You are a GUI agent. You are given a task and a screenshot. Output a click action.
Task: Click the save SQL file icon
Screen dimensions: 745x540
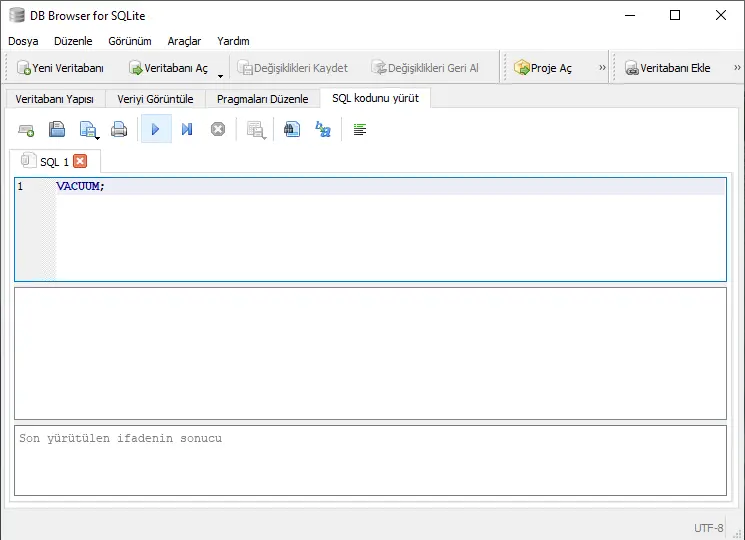(88, 129)
